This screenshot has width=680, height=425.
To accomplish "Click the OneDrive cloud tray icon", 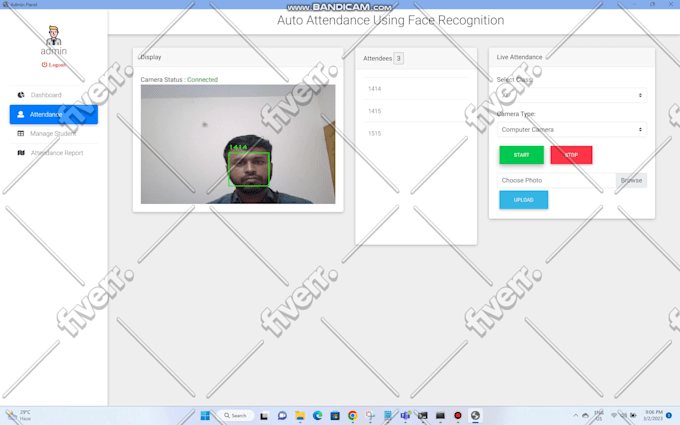I will click(x=585, y=415).
